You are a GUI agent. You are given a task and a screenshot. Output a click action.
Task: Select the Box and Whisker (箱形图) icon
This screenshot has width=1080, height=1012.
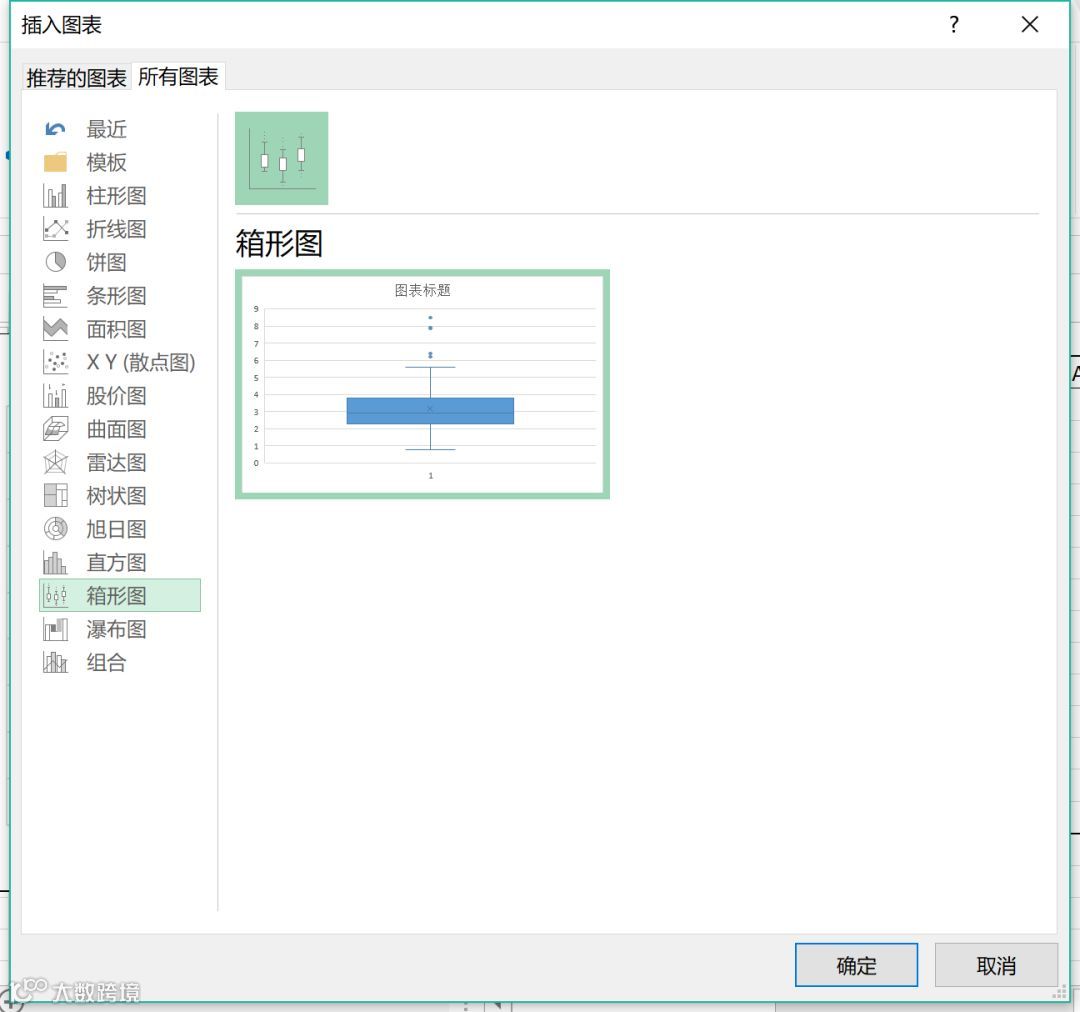(55, 595)
